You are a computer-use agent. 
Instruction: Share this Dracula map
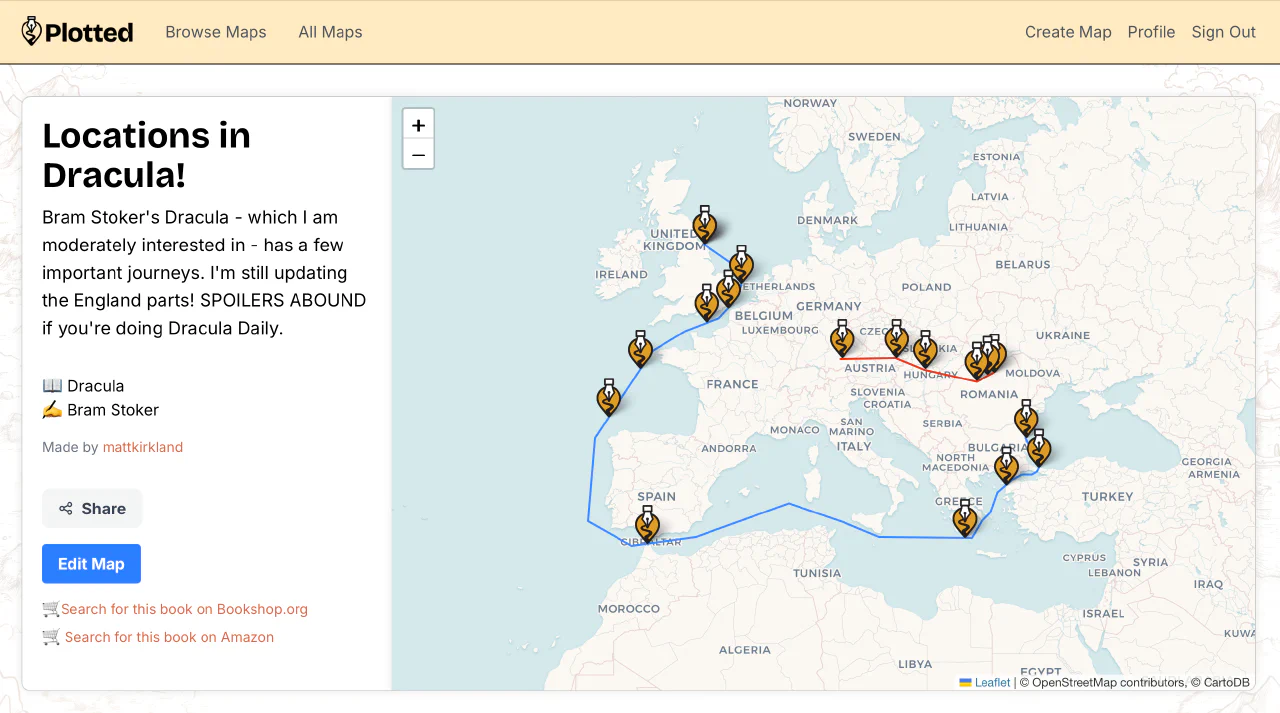click(91, 508)
